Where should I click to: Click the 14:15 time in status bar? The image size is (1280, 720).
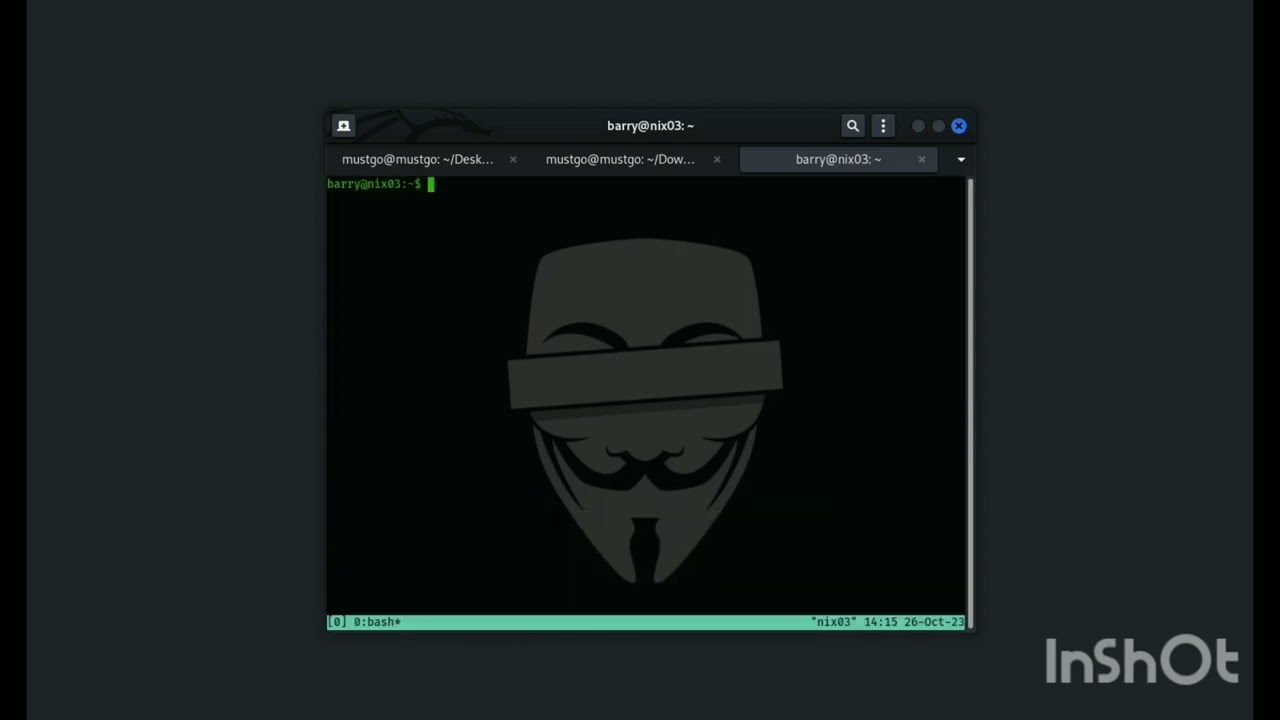click(880, 622)
